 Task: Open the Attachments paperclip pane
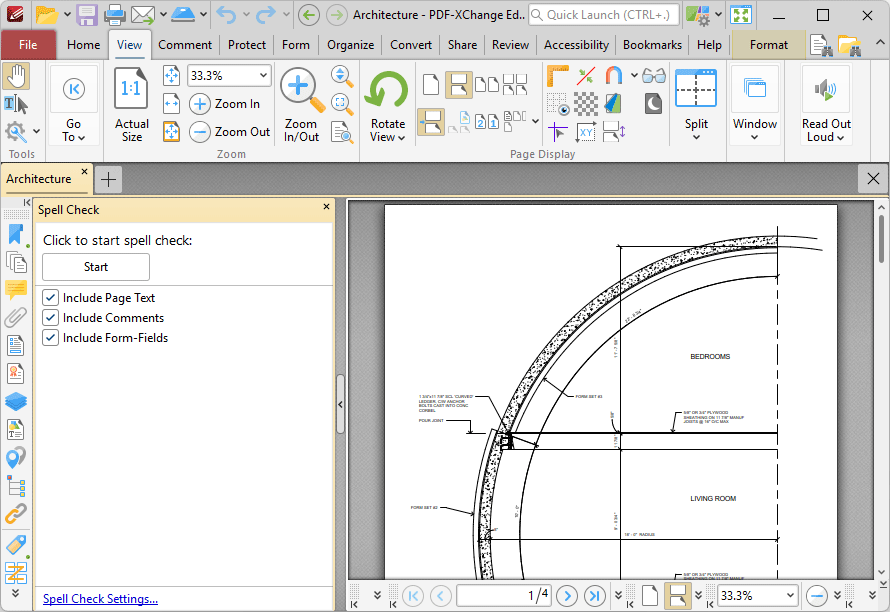click(16, 318)
